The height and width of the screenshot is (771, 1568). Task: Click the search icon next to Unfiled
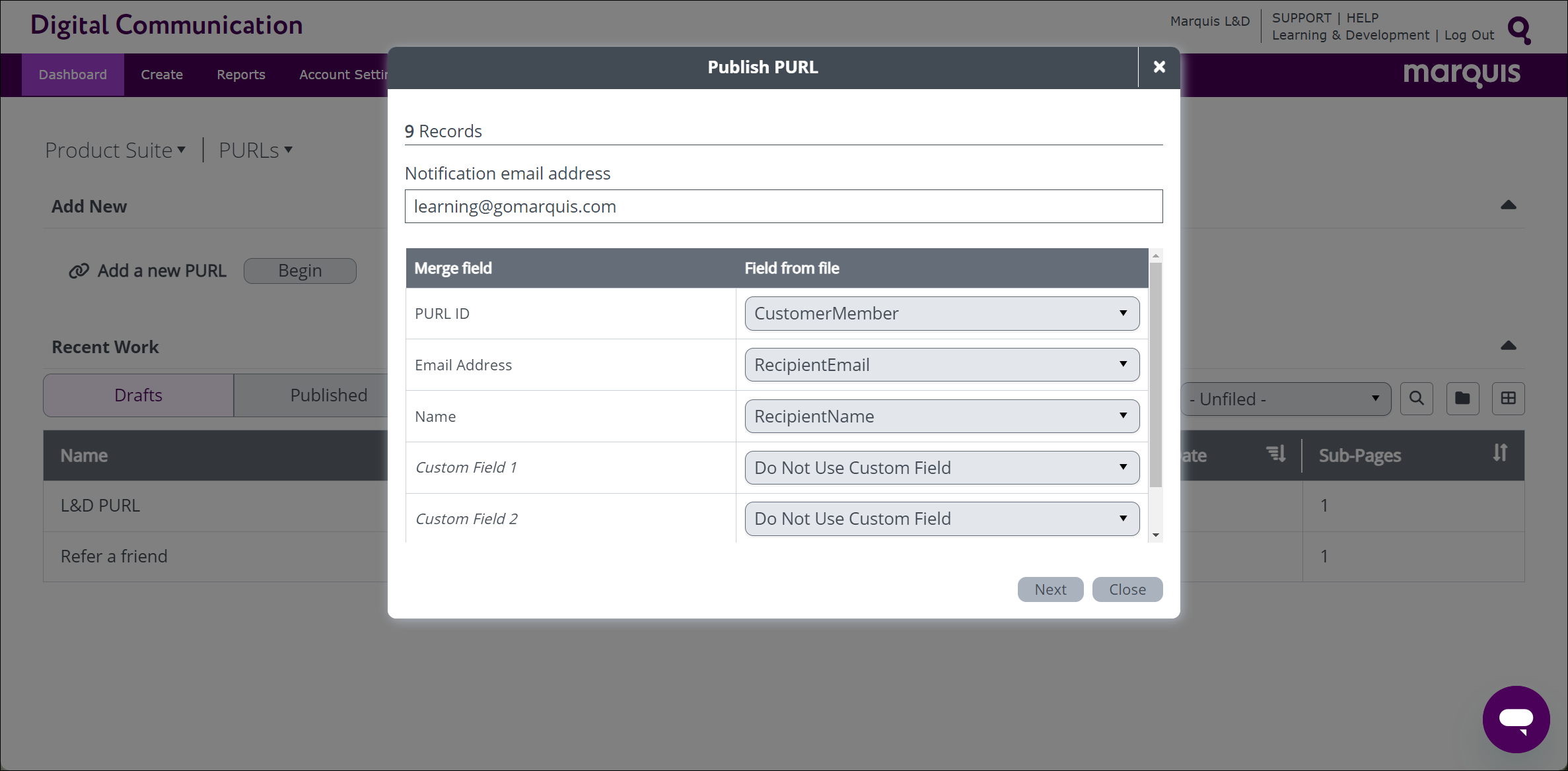(x=1417, y=399)
